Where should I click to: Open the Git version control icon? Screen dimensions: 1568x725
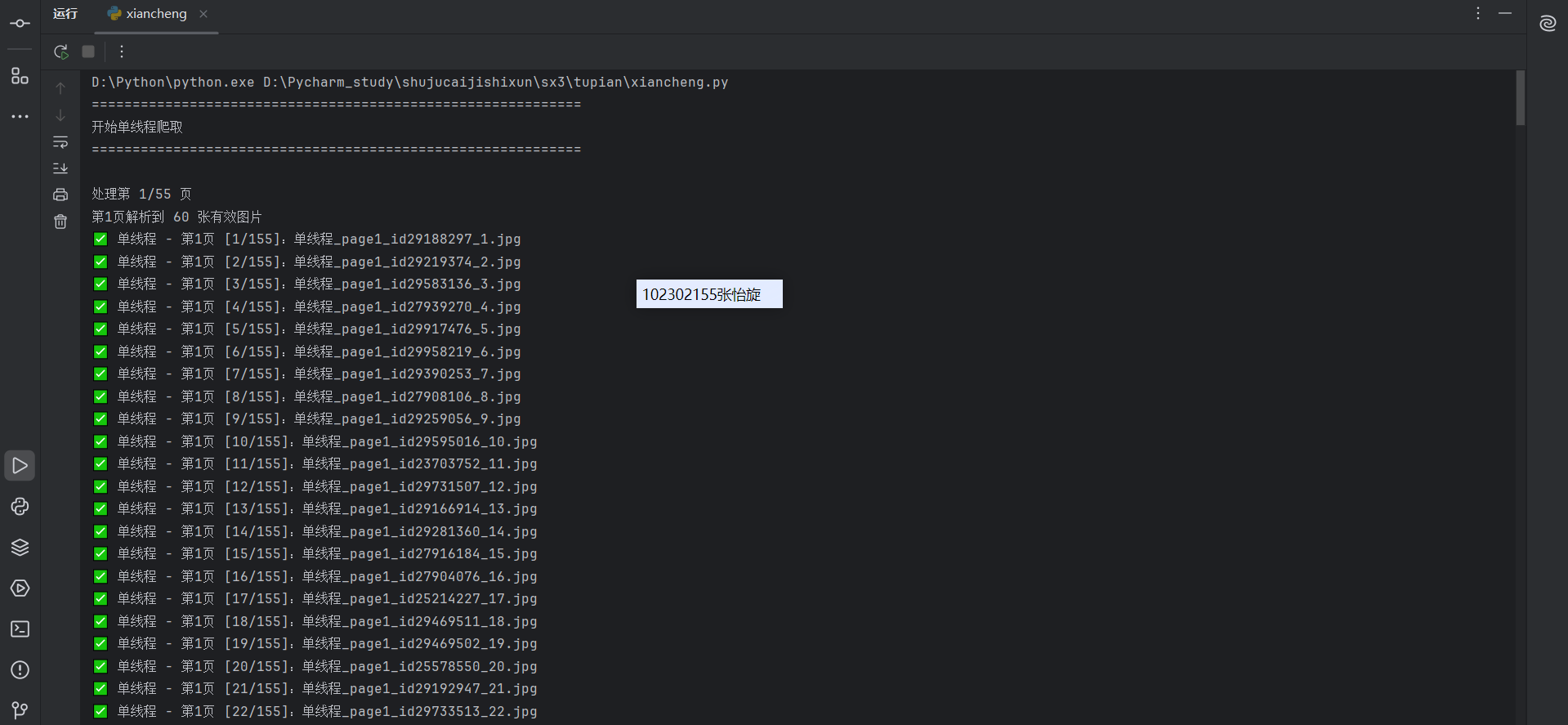tap(20, 710)
